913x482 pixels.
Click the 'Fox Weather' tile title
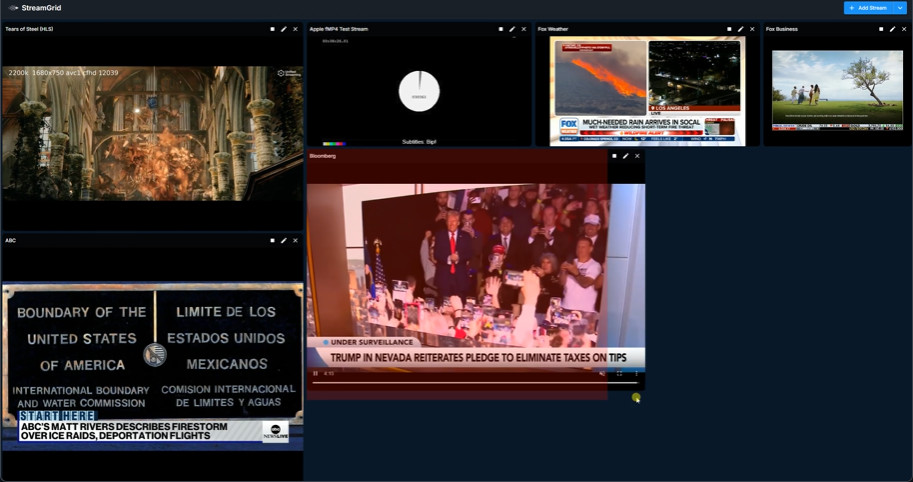pos(553,29)
